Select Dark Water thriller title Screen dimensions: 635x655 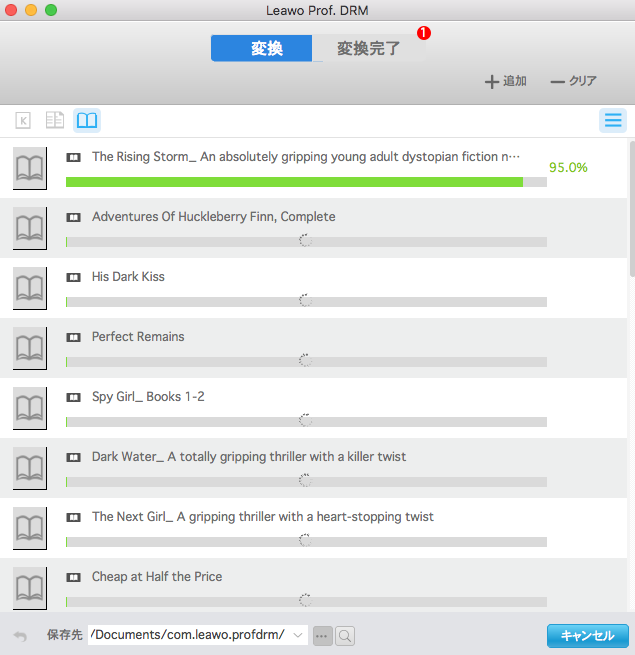click(249, 457)
